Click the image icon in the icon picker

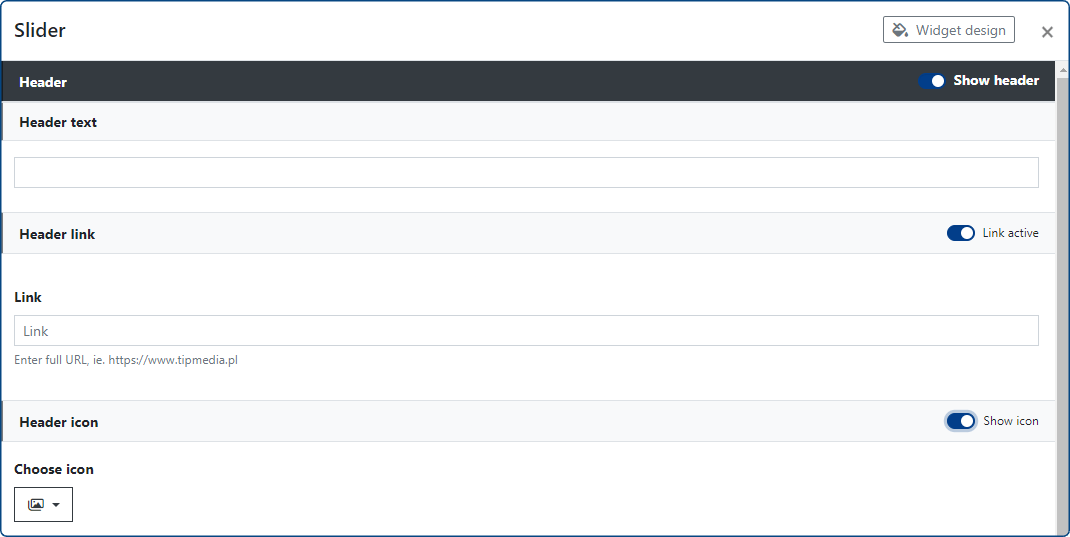[36, 505]
